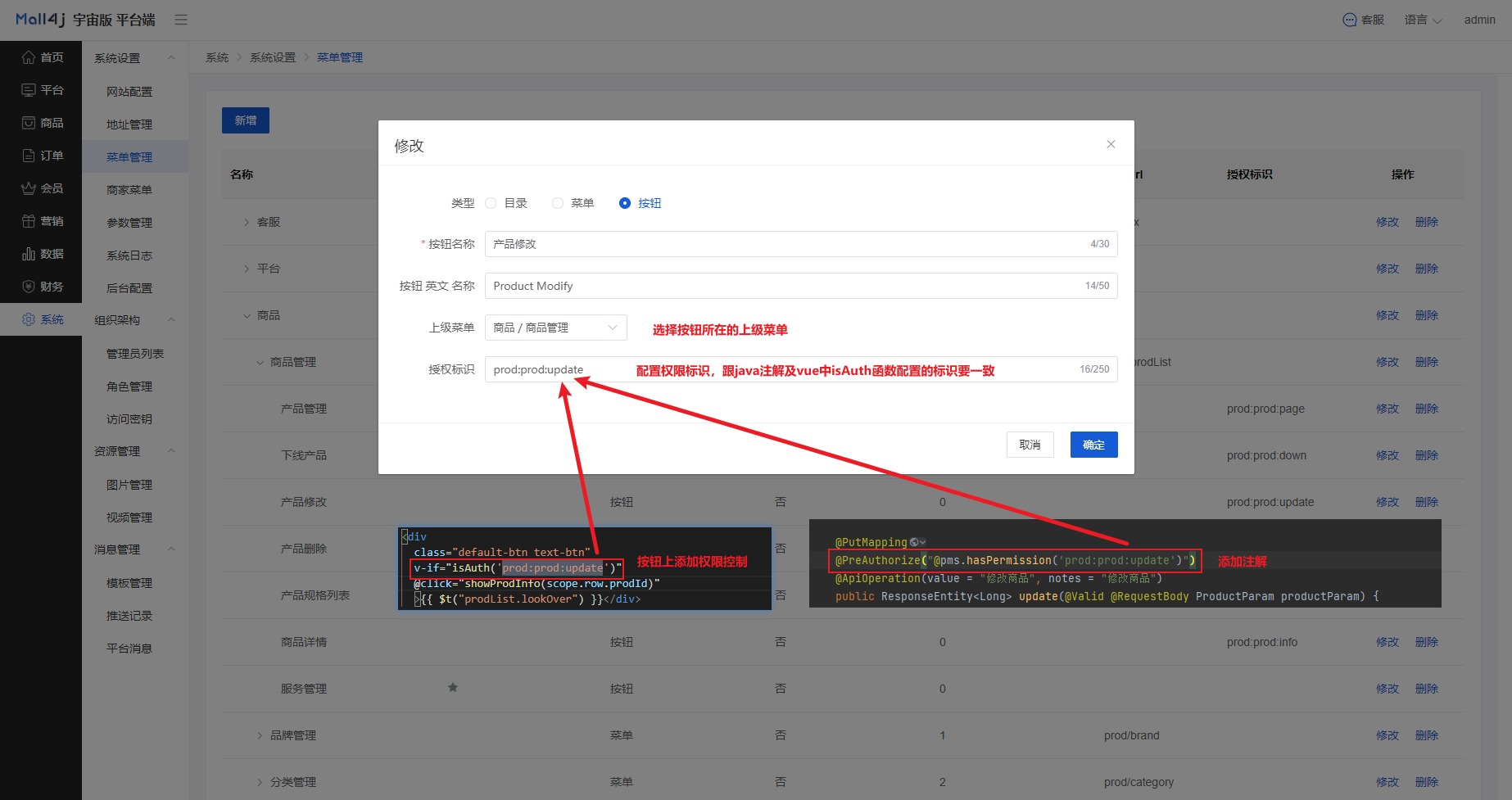Open the 语言 language dropdown
1512x800 pixels.
[x=1423, y=20]
